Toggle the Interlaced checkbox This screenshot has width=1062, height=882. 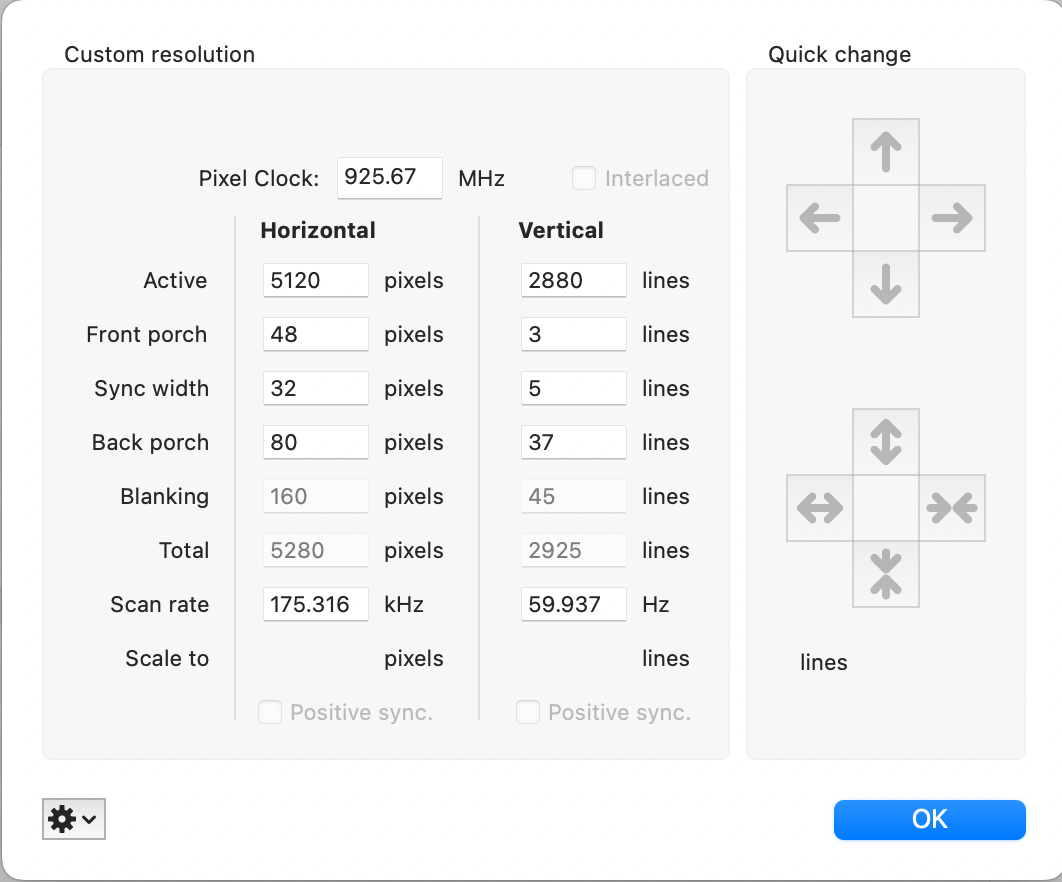click(x=583, y=179)
